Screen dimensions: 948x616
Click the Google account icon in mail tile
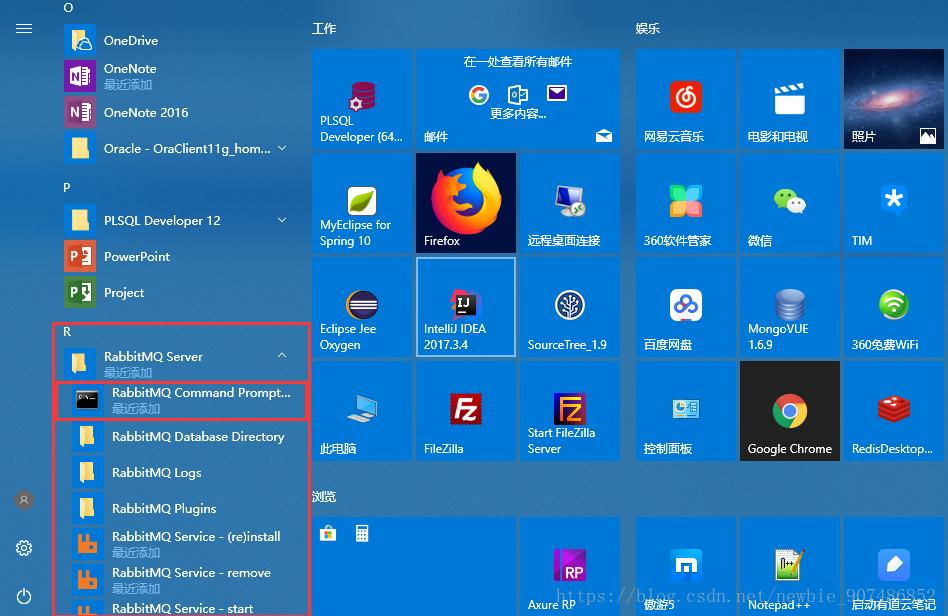click(479, 94)
